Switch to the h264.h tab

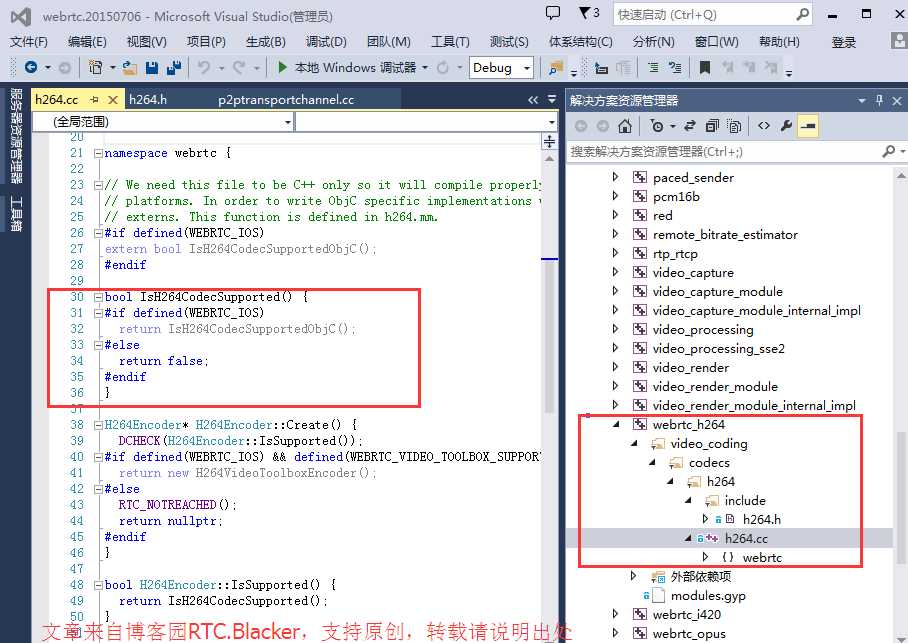pos(148,100)
